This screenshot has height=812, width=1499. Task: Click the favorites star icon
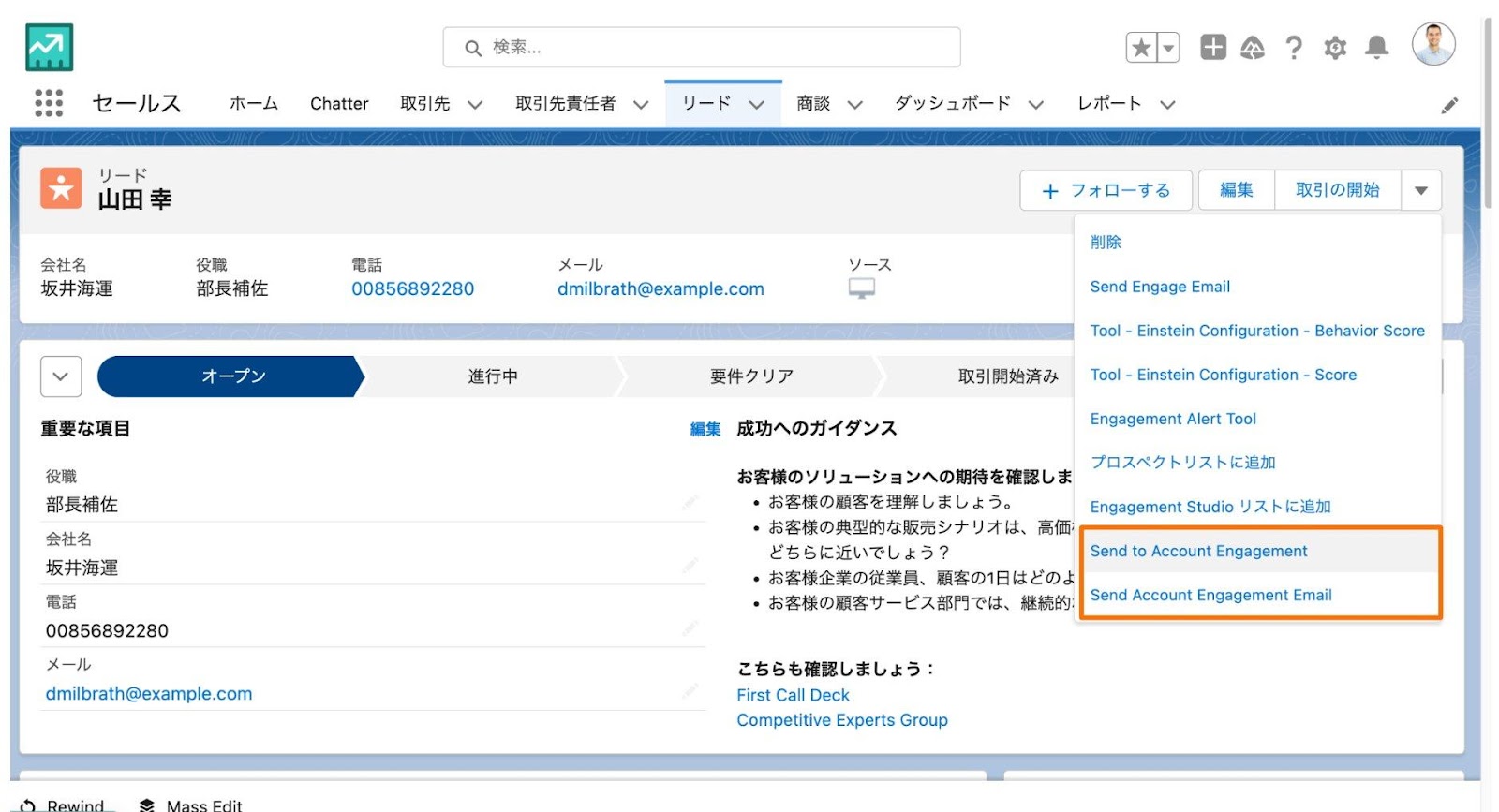point(1141,47)
